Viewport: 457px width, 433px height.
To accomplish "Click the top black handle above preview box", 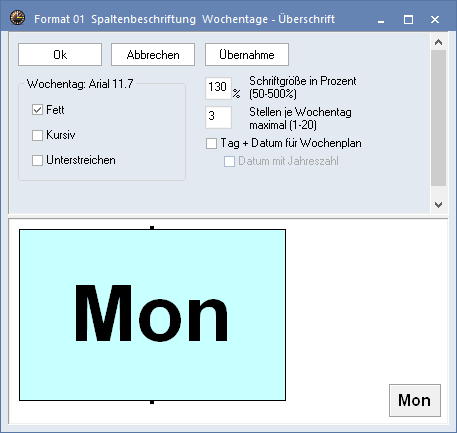I will pyautogui.click(x=152, y=228).
